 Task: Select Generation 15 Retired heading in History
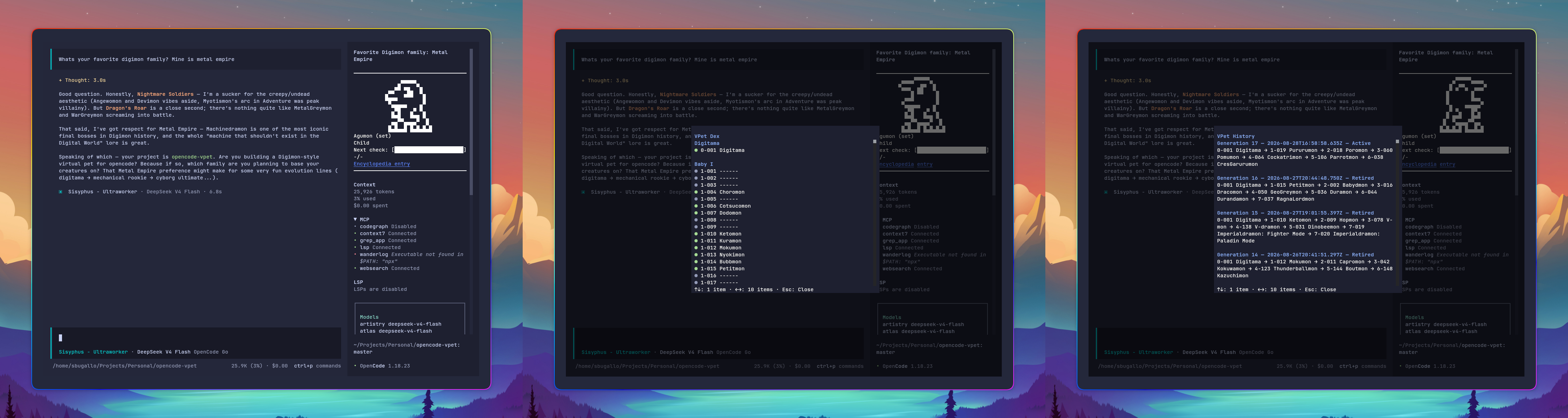pos(1295,213)
